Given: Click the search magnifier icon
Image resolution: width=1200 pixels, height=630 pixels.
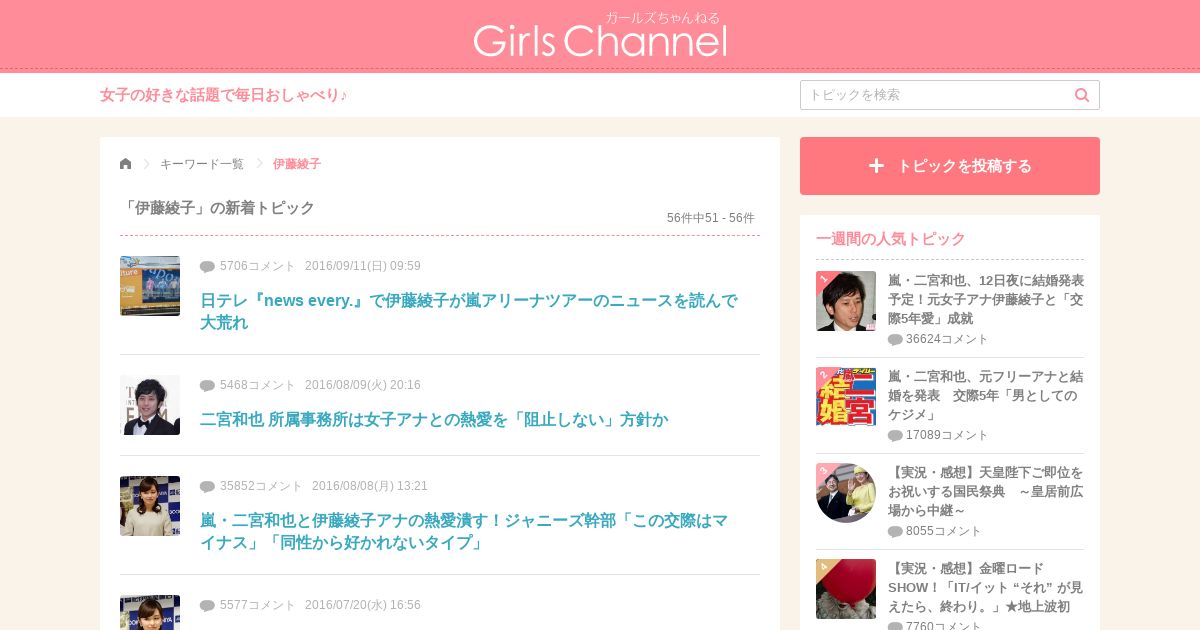Looking at the screenshot, I should pyautogui.click(x=1081, y=95).
